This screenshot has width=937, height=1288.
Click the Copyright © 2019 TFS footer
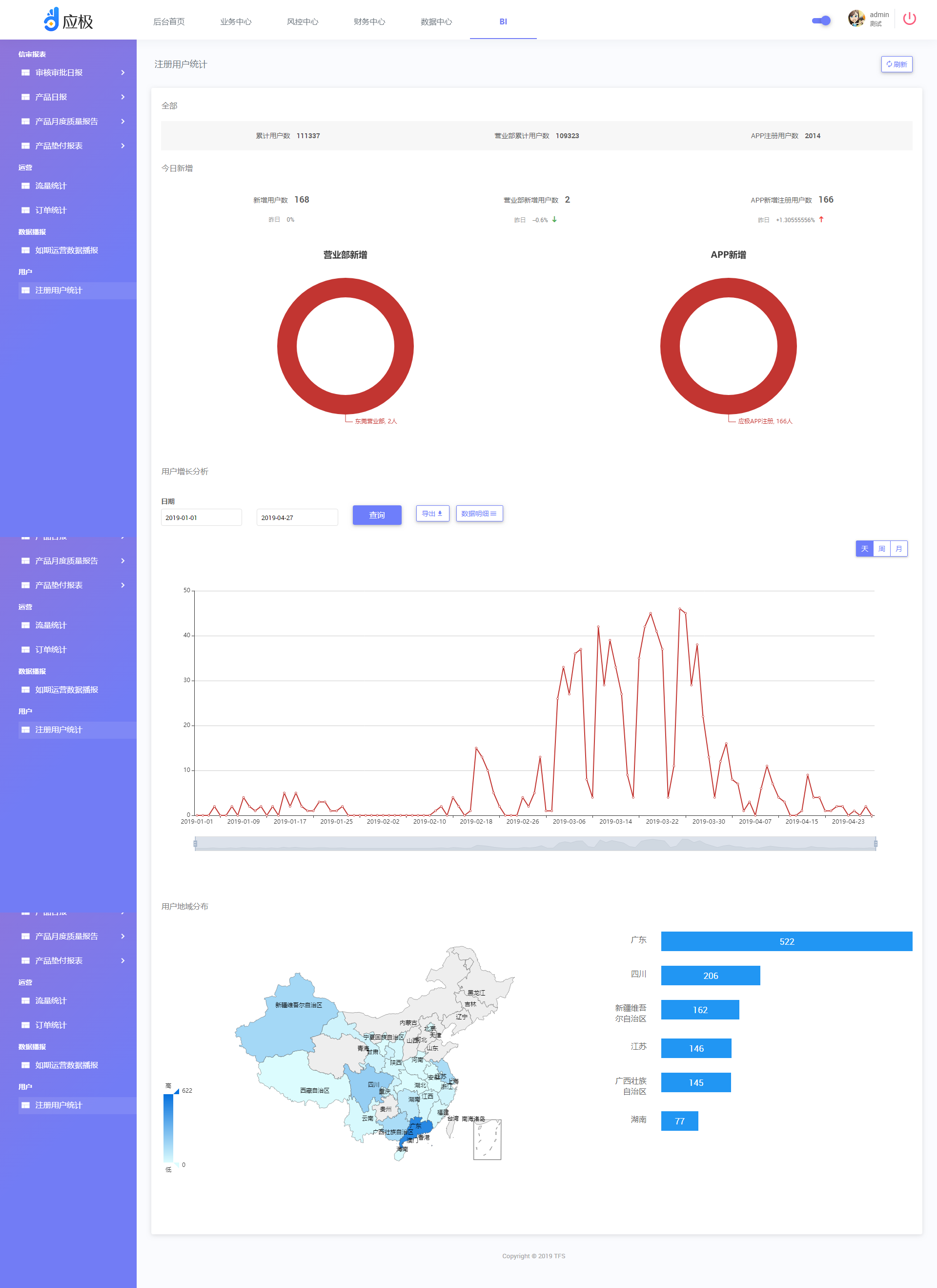(x=533, y=1256)
